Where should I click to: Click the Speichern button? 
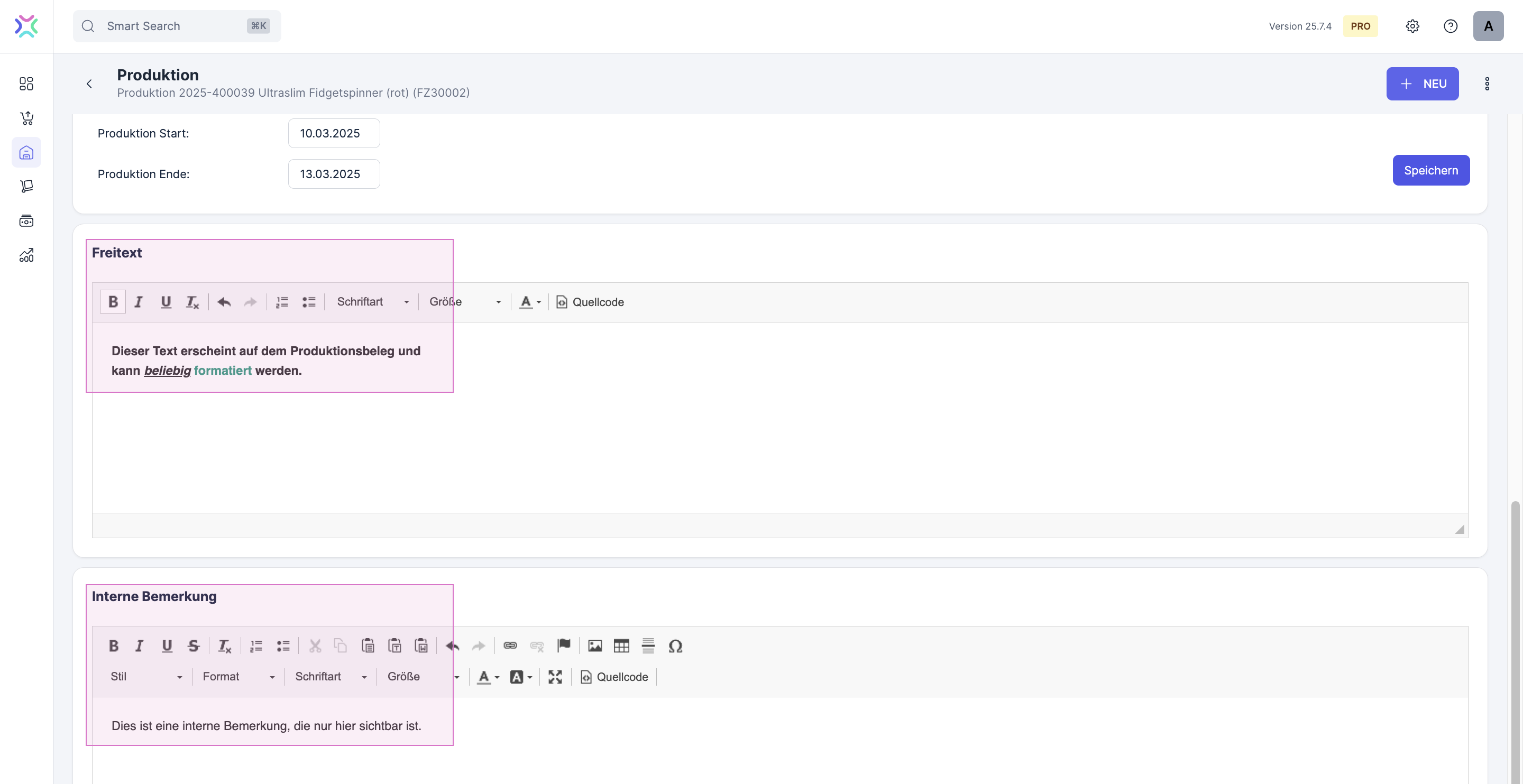[x=1430, y=170]
